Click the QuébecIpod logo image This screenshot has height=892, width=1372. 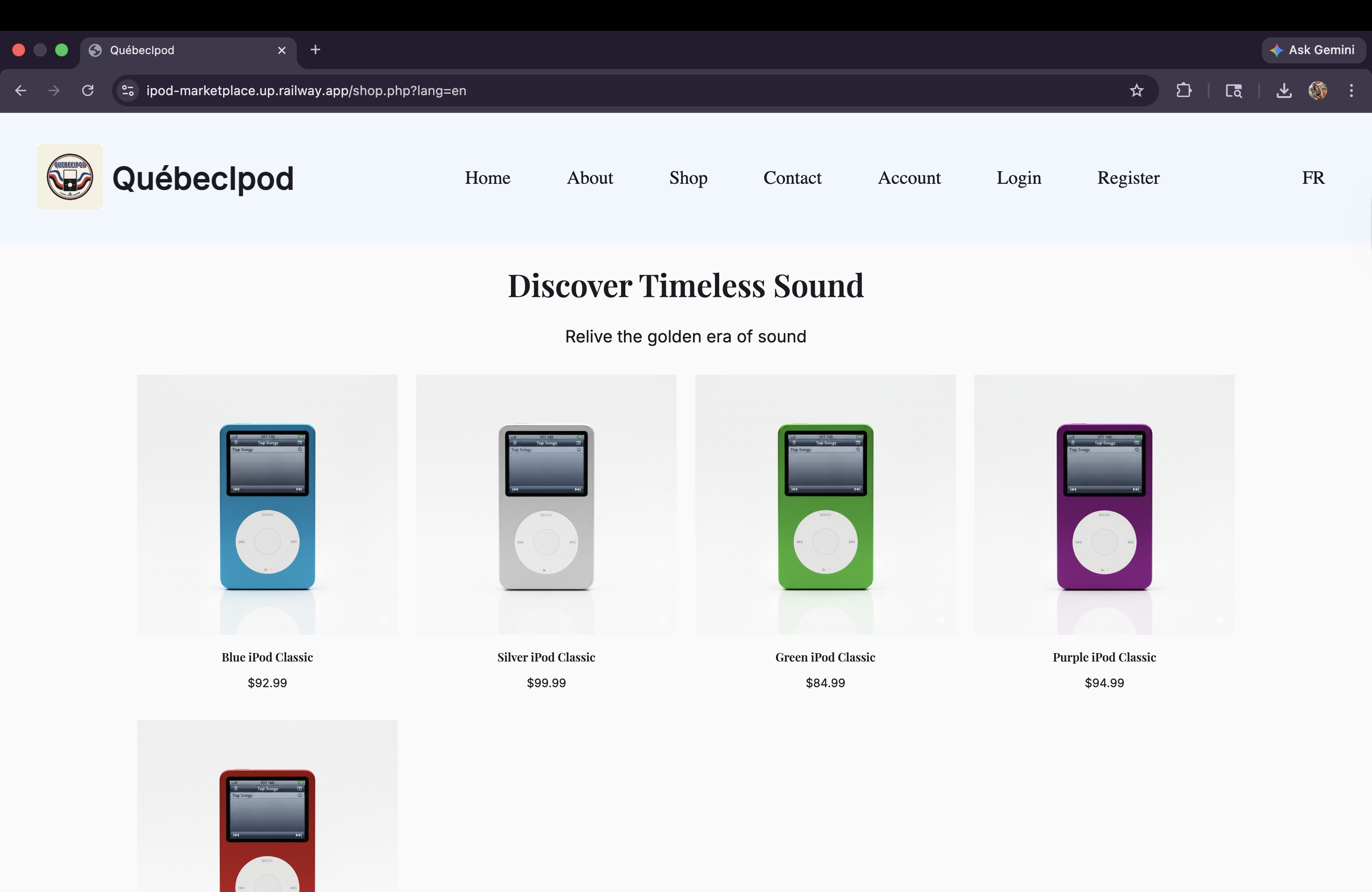(x=70, y=177)
